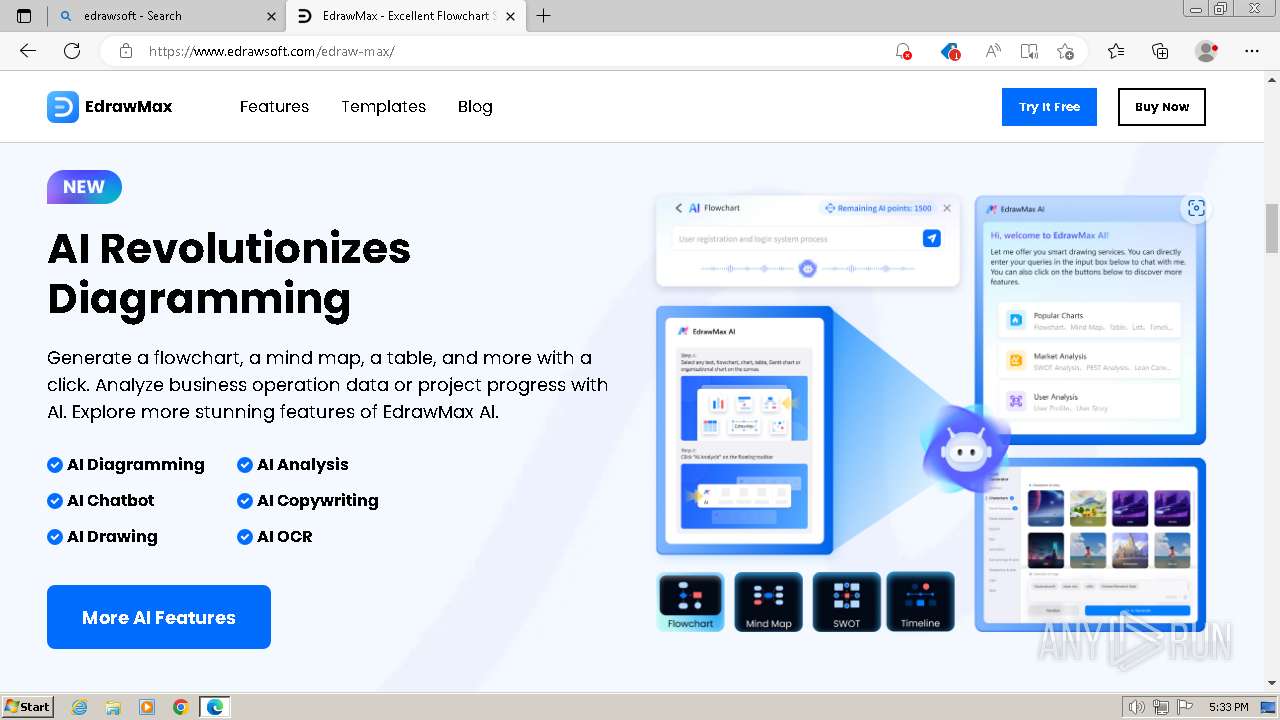
Task: Click the Start button
Action: [x=28, y=706]
